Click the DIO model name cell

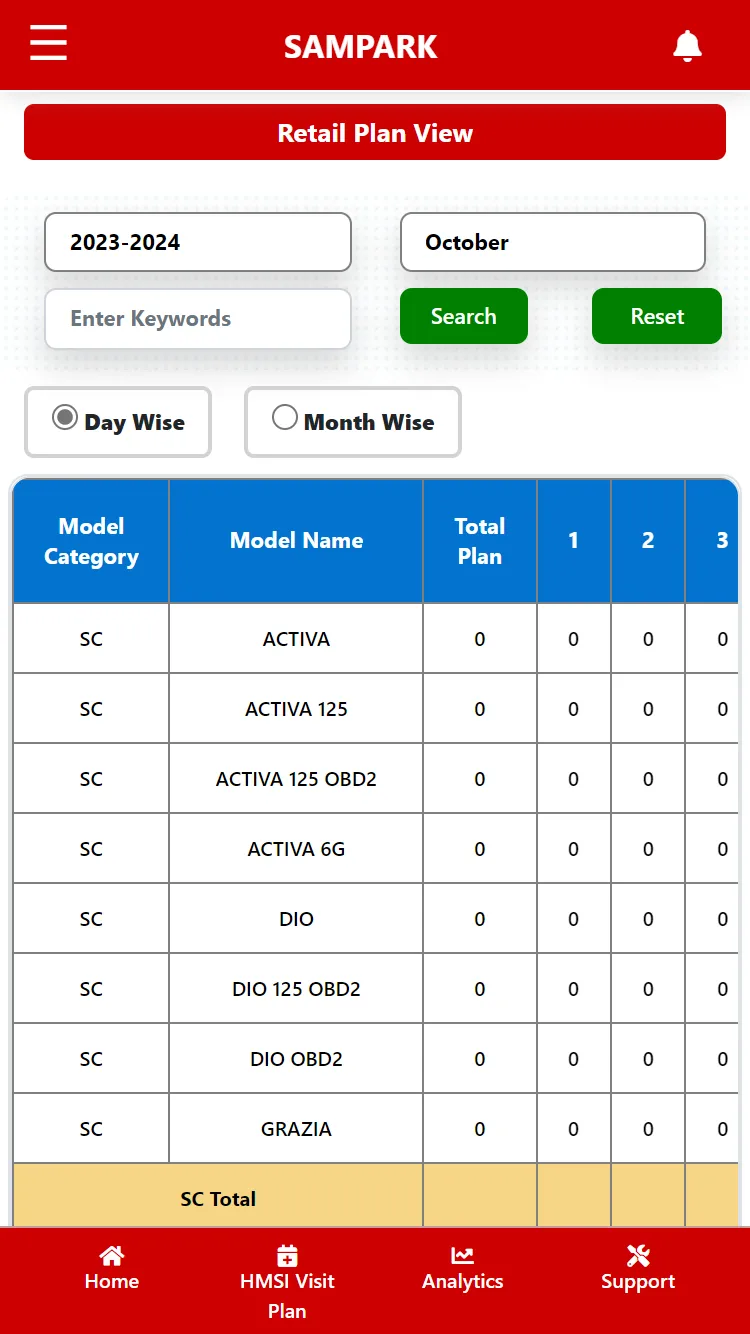click(x=296, y=918)
